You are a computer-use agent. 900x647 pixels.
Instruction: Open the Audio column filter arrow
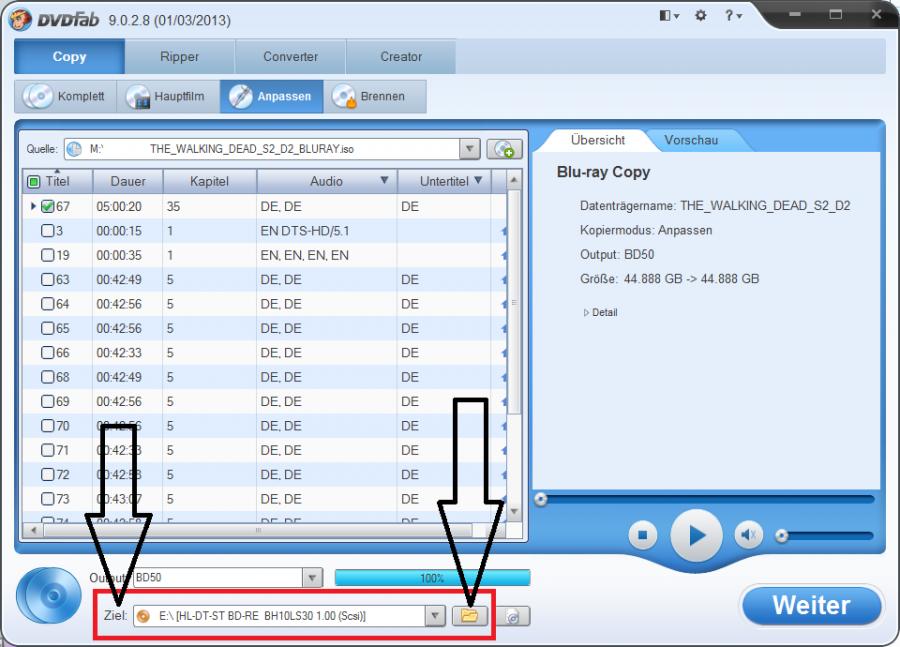point(385,180)
